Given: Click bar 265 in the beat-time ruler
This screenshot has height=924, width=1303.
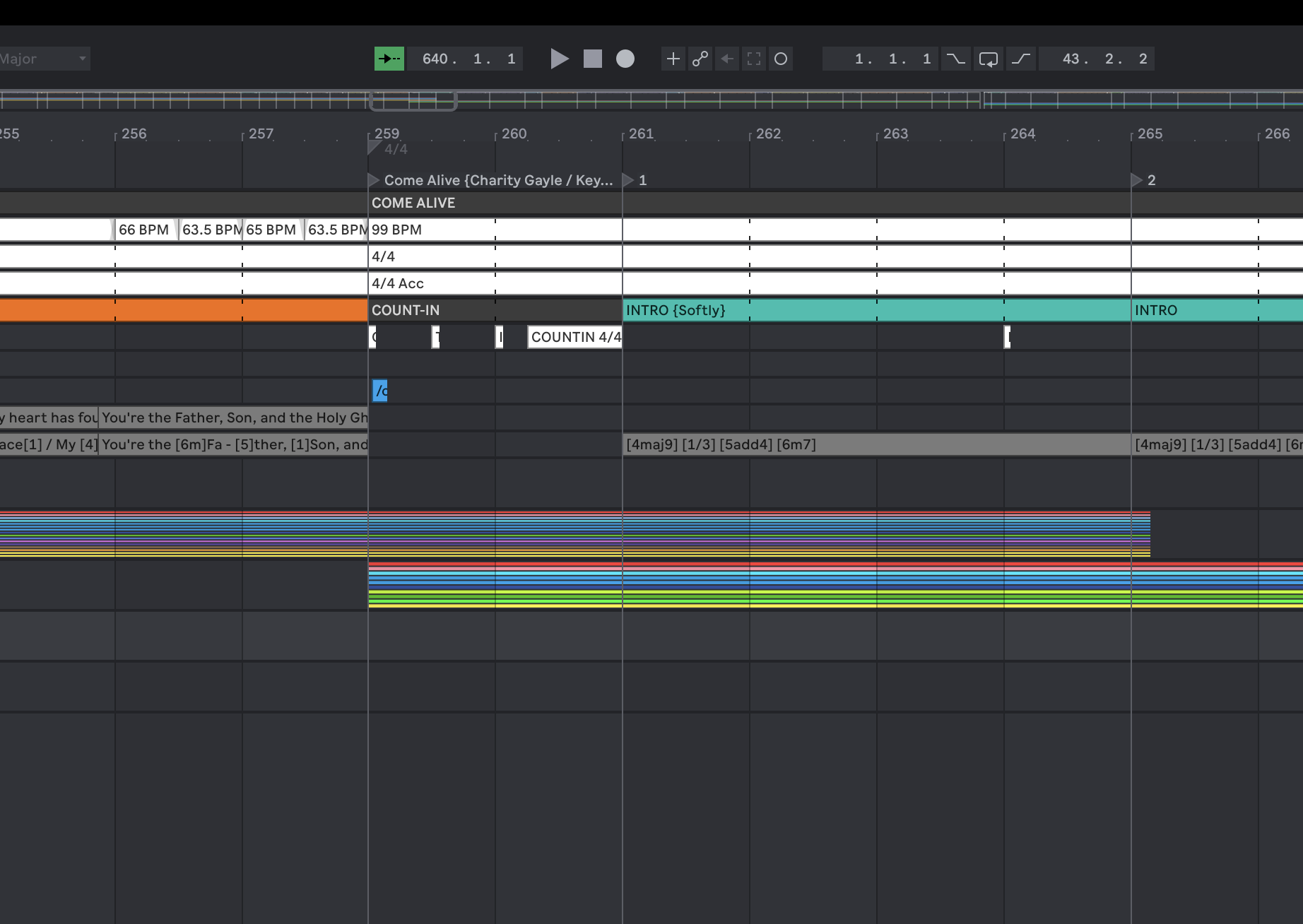Looking at the screenshot, I should coord(1150,134).
